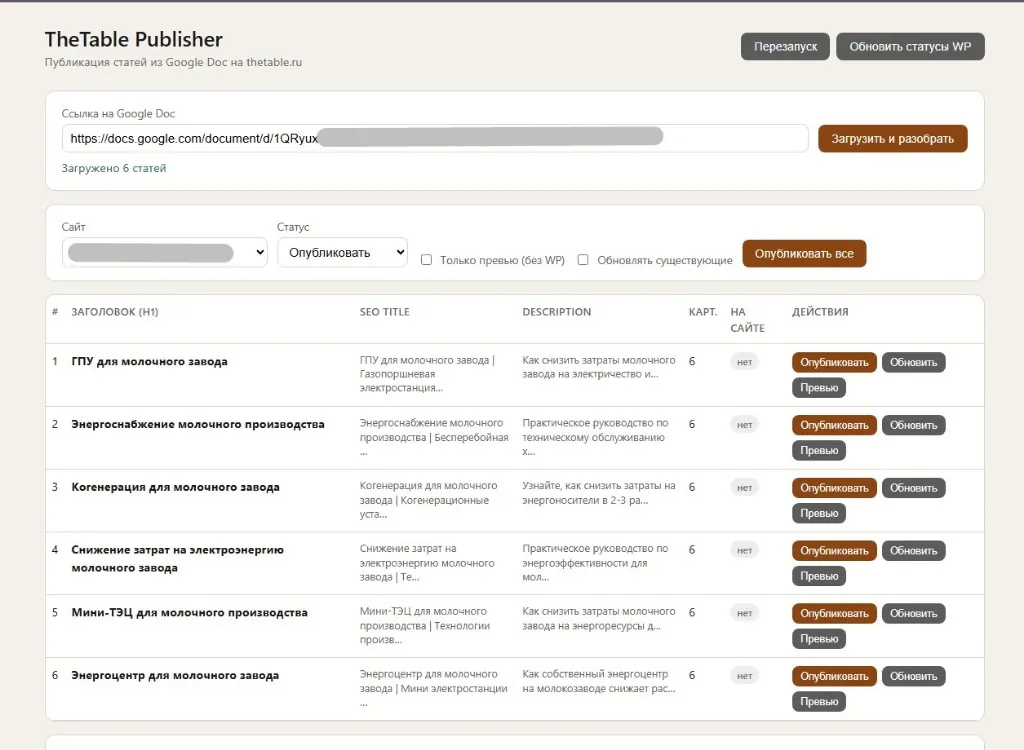The image size is (1024, 750).
Task: Click description 'Узнайте, как снизить затраты на'
Action: (x=599, y=485)
